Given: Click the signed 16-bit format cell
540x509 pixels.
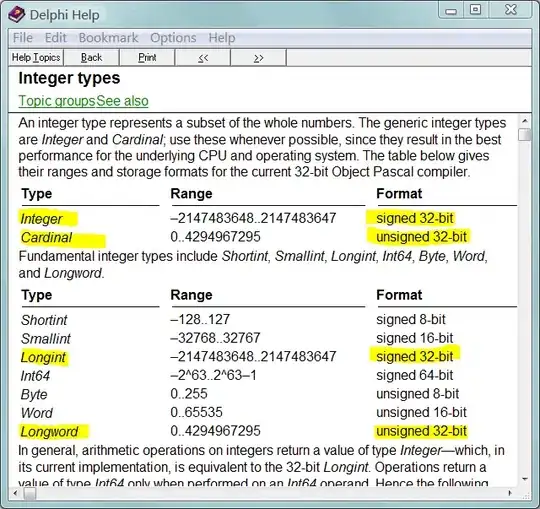Looking at the screenshot, I should 415,338.
